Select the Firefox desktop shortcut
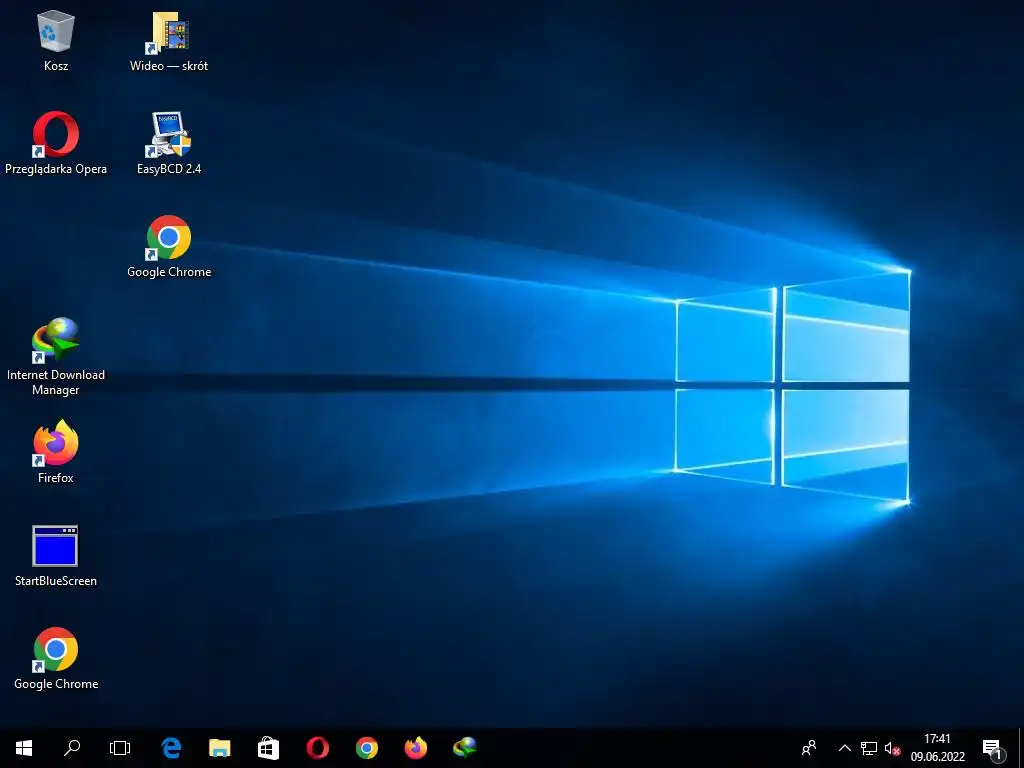 click(56, 452)
